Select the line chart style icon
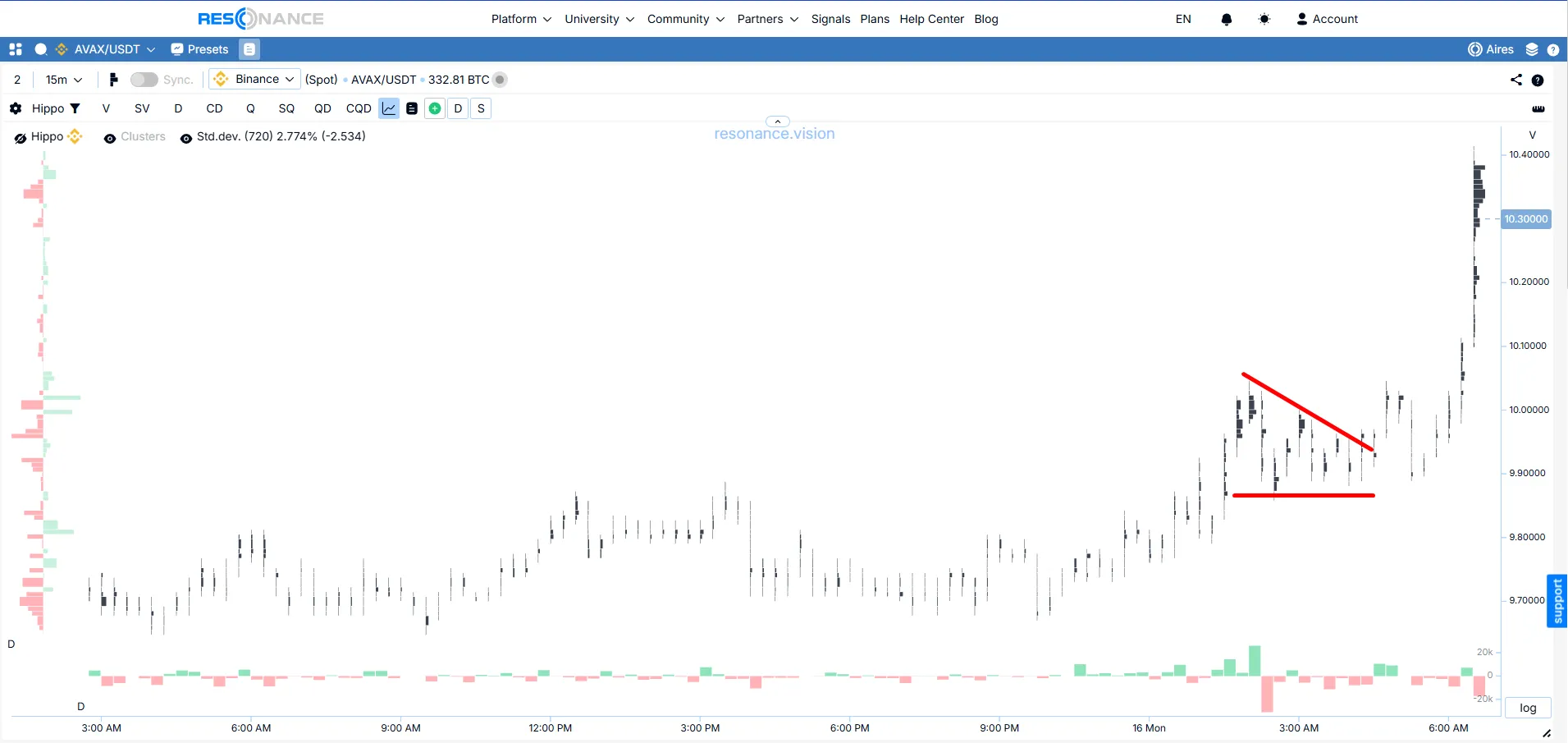The image size is (1568, 743). click(387, 108)
